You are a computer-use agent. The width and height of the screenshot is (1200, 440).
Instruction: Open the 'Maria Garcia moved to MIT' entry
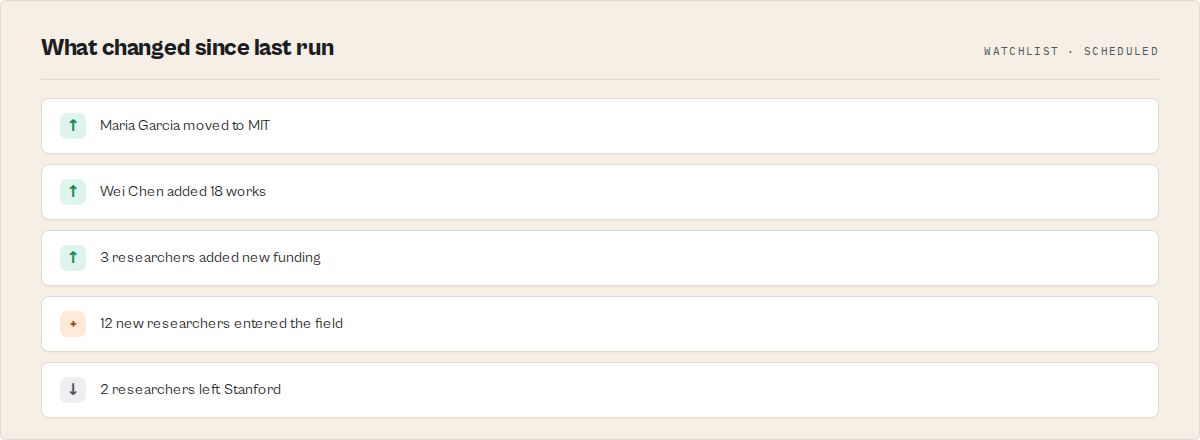coord(600,126)
